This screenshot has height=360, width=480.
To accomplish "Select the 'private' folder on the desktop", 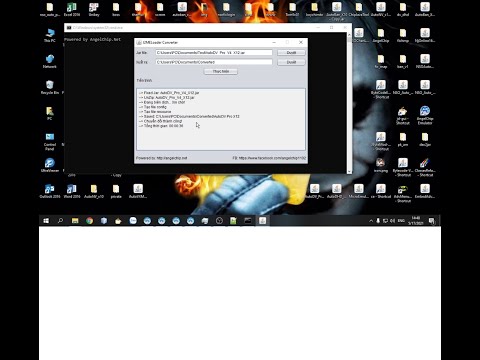I will (x=116, y=191).
